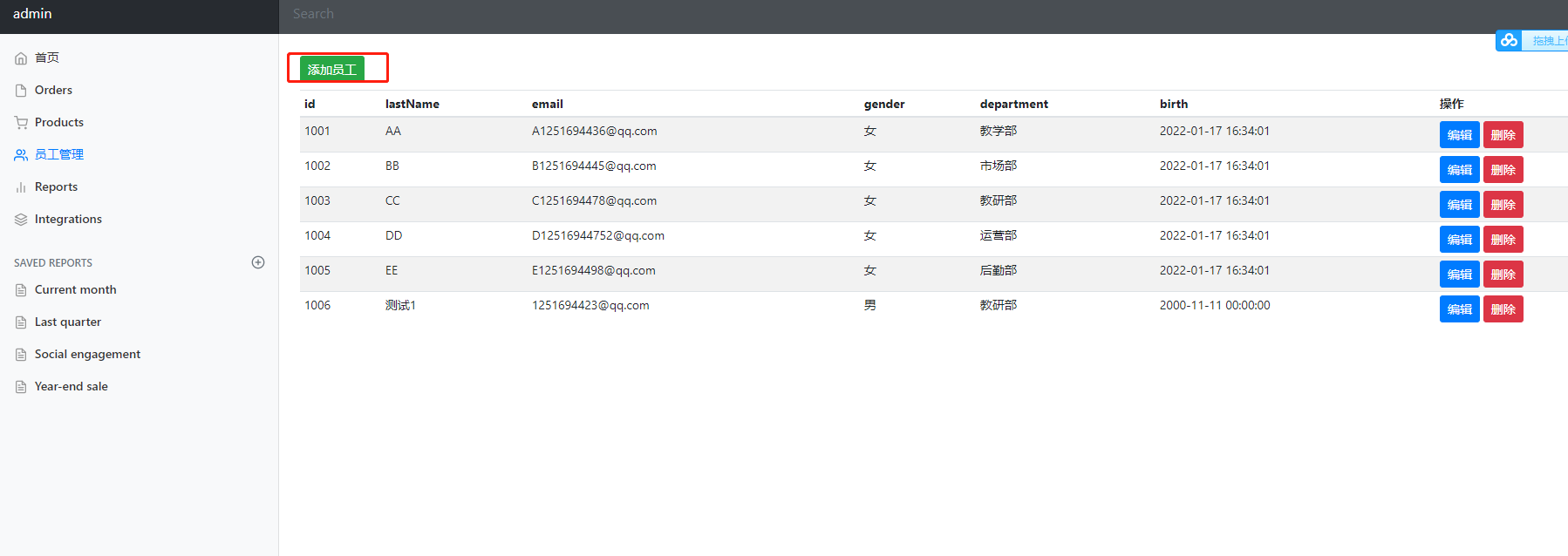Click the 男 gender cell
The width and height of the screenshot is (1568, 556).
[x=869, y=305]
